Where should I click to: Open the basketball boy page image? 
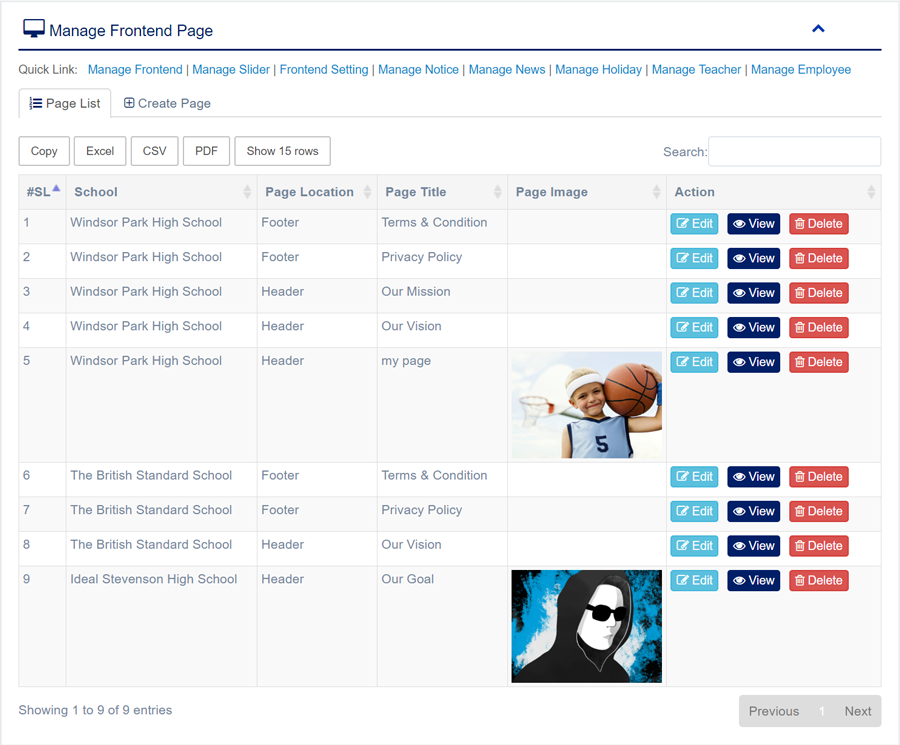(x=587, y=405)
